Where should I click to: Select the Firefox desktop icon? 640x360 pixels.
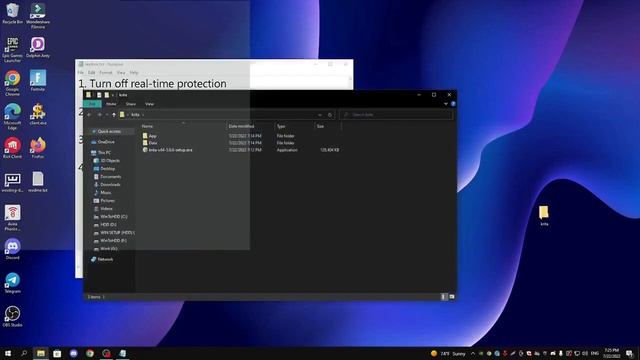click(x=38, y=148)
